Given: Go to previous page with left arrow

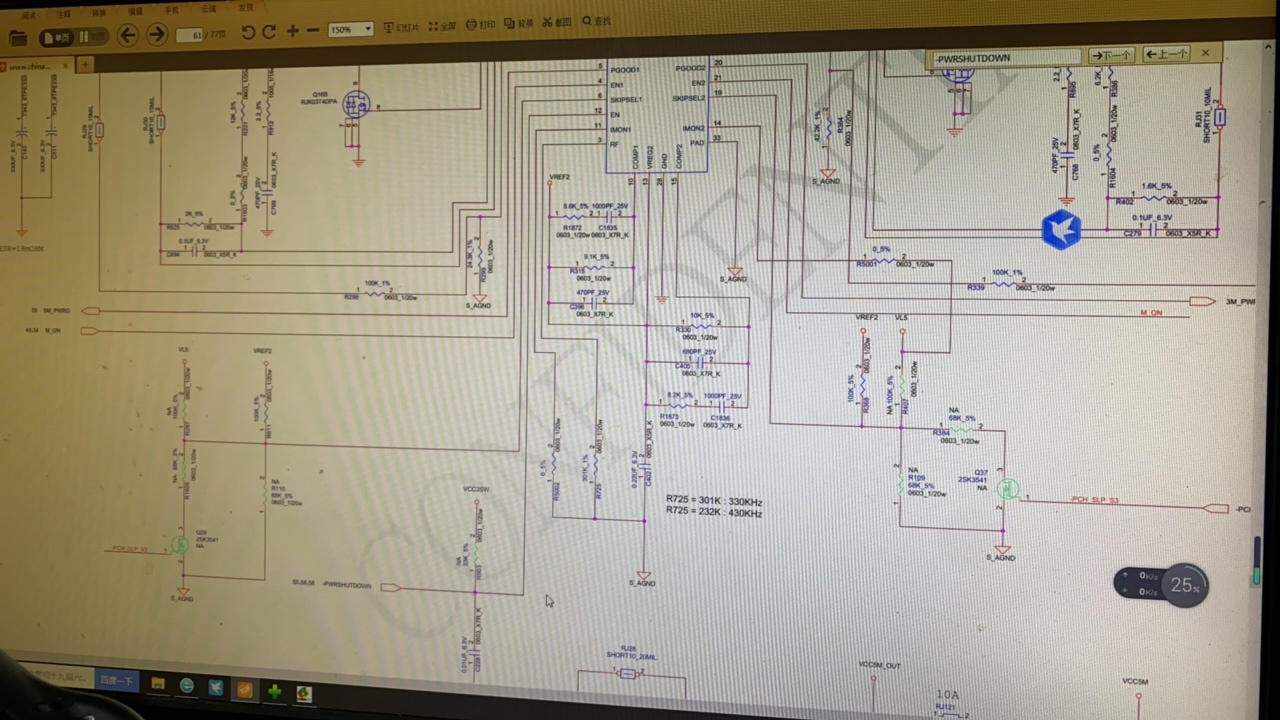Looking at the screenshot, I should 127,35.
